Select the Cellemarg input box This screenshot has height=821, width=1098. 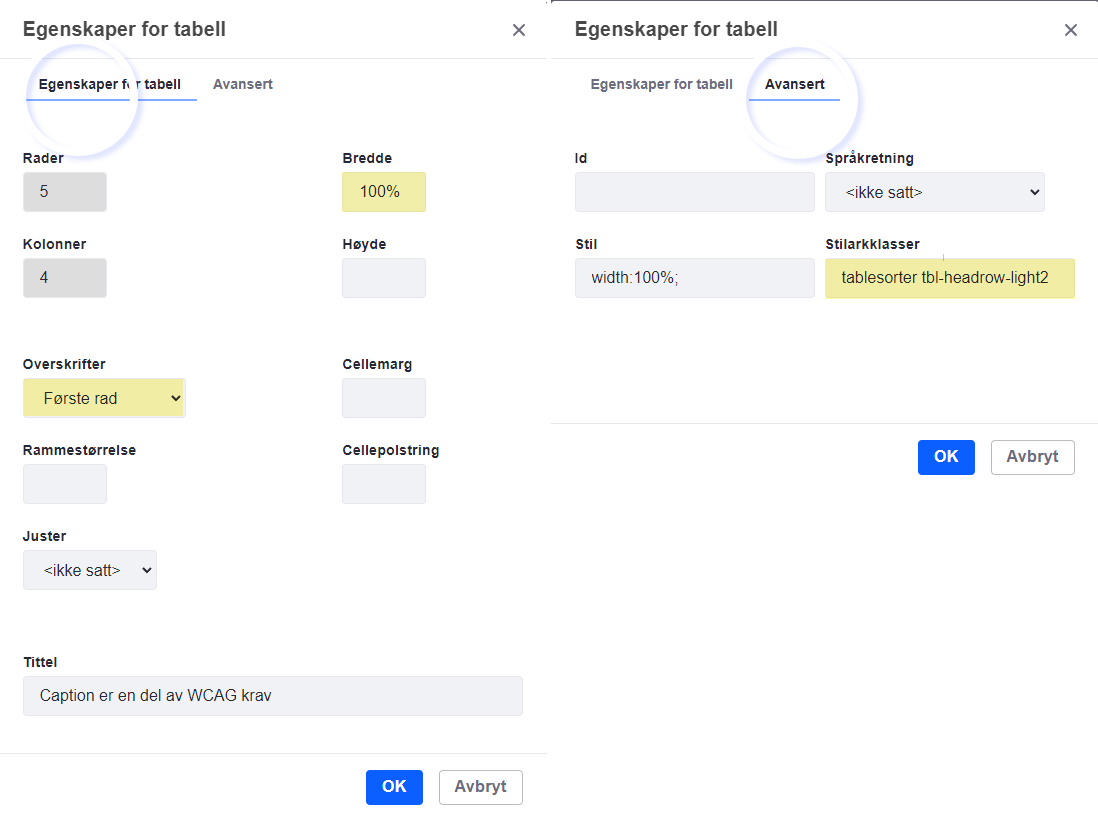pos(384,398)
